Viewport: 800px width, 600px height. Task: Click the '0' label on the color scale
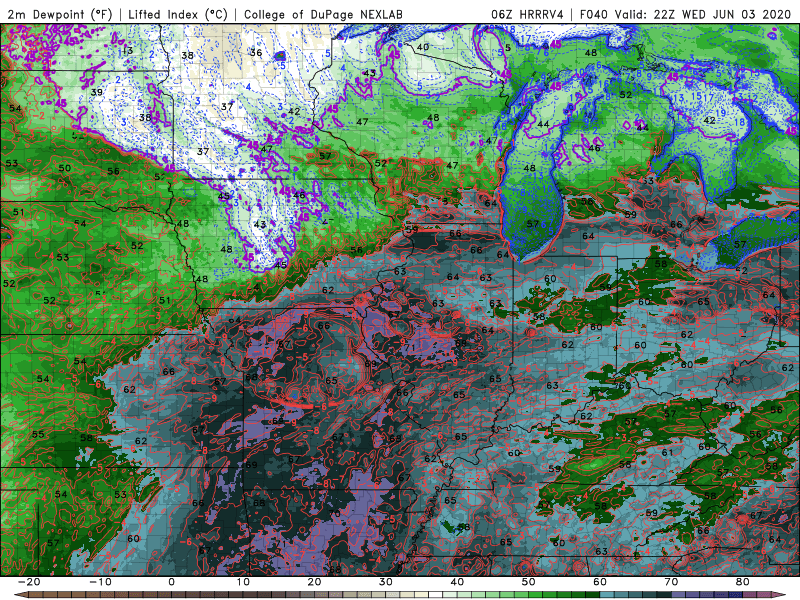171,582
